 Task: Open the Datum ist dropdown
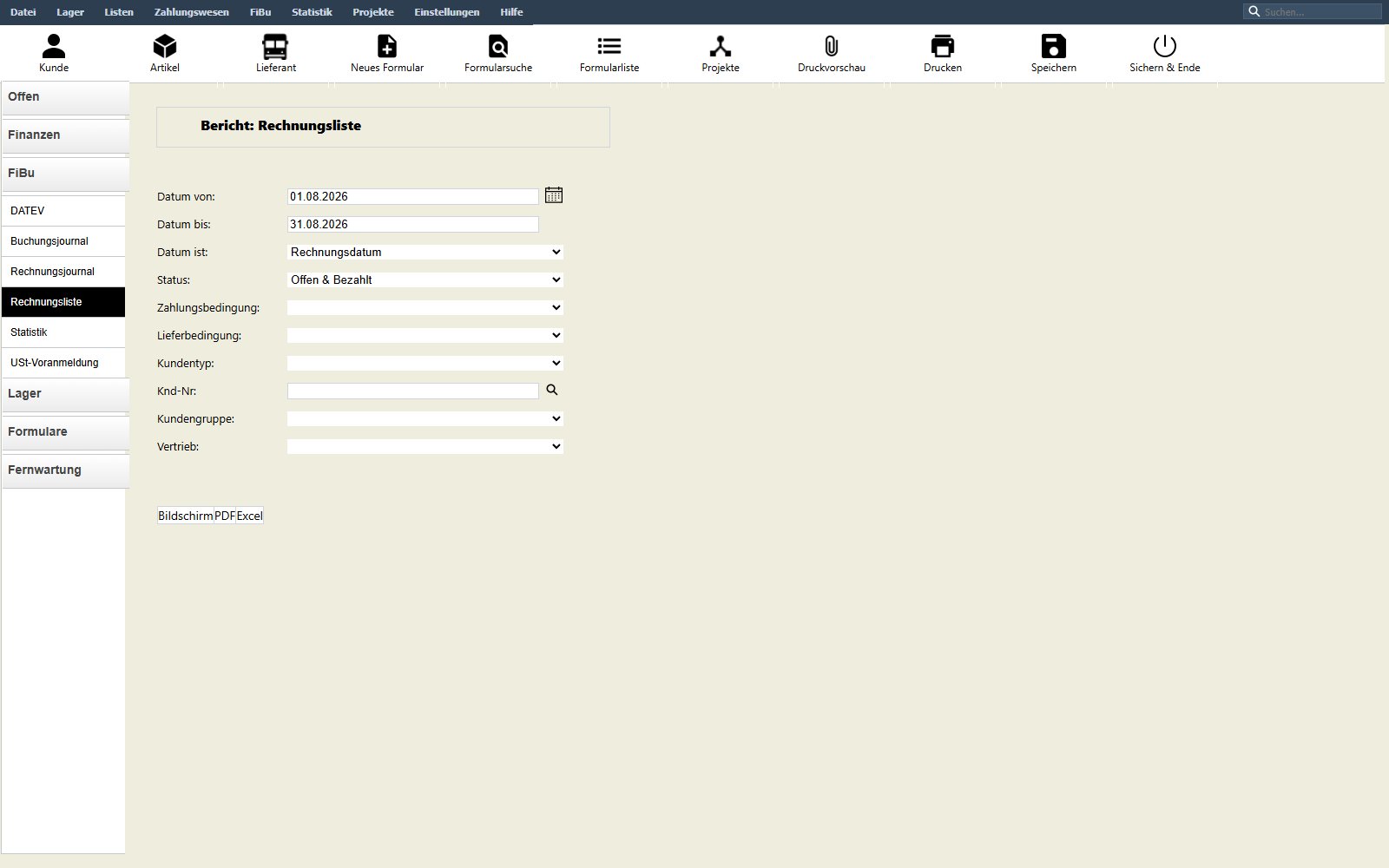coord(425,252)
